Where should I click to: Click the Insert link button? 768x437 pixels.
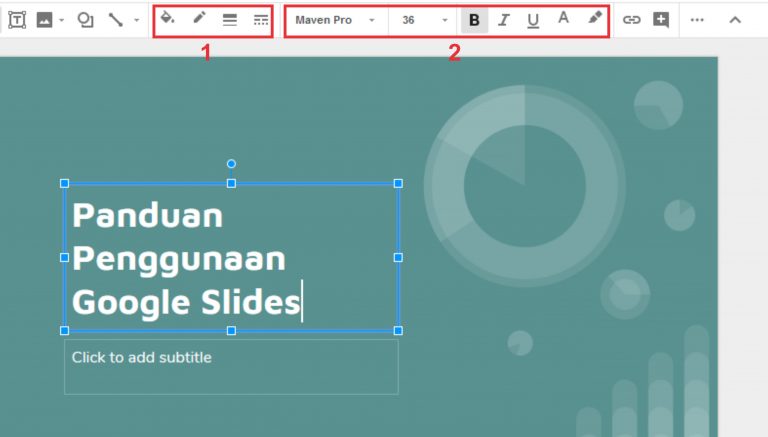(631, 20)
